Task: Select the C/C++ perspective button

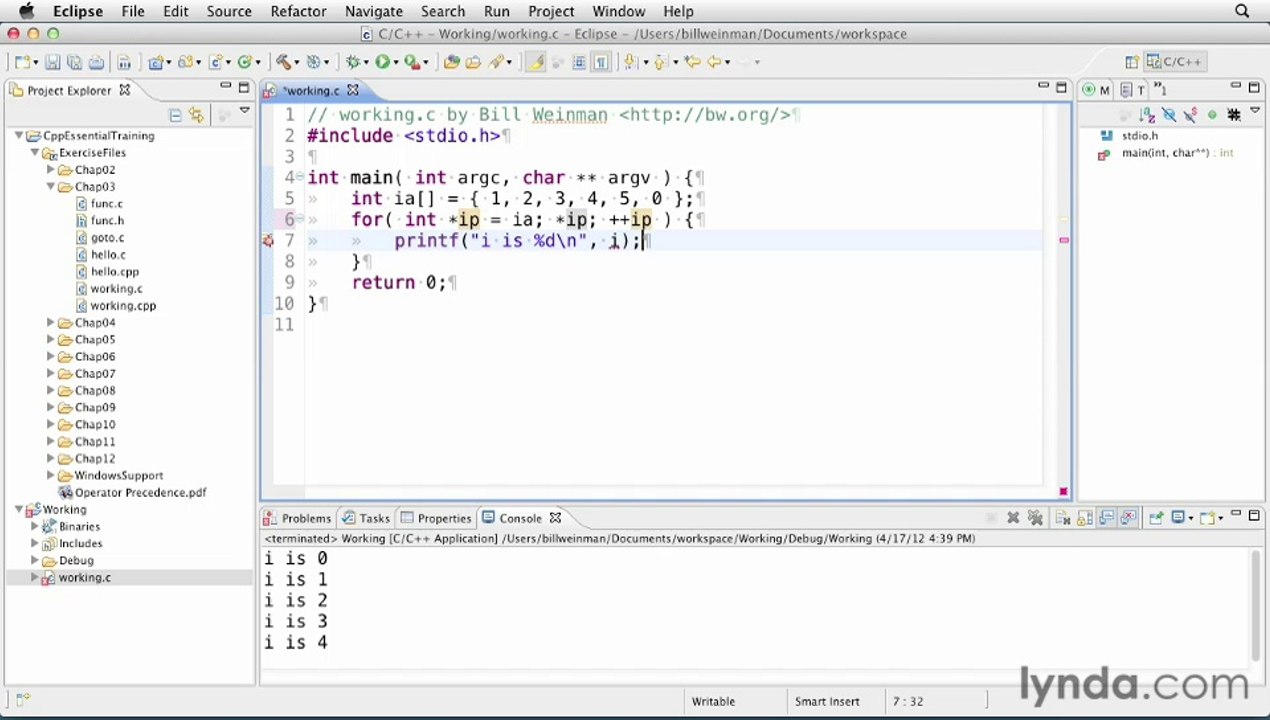Action: [x=1174, y=62]
